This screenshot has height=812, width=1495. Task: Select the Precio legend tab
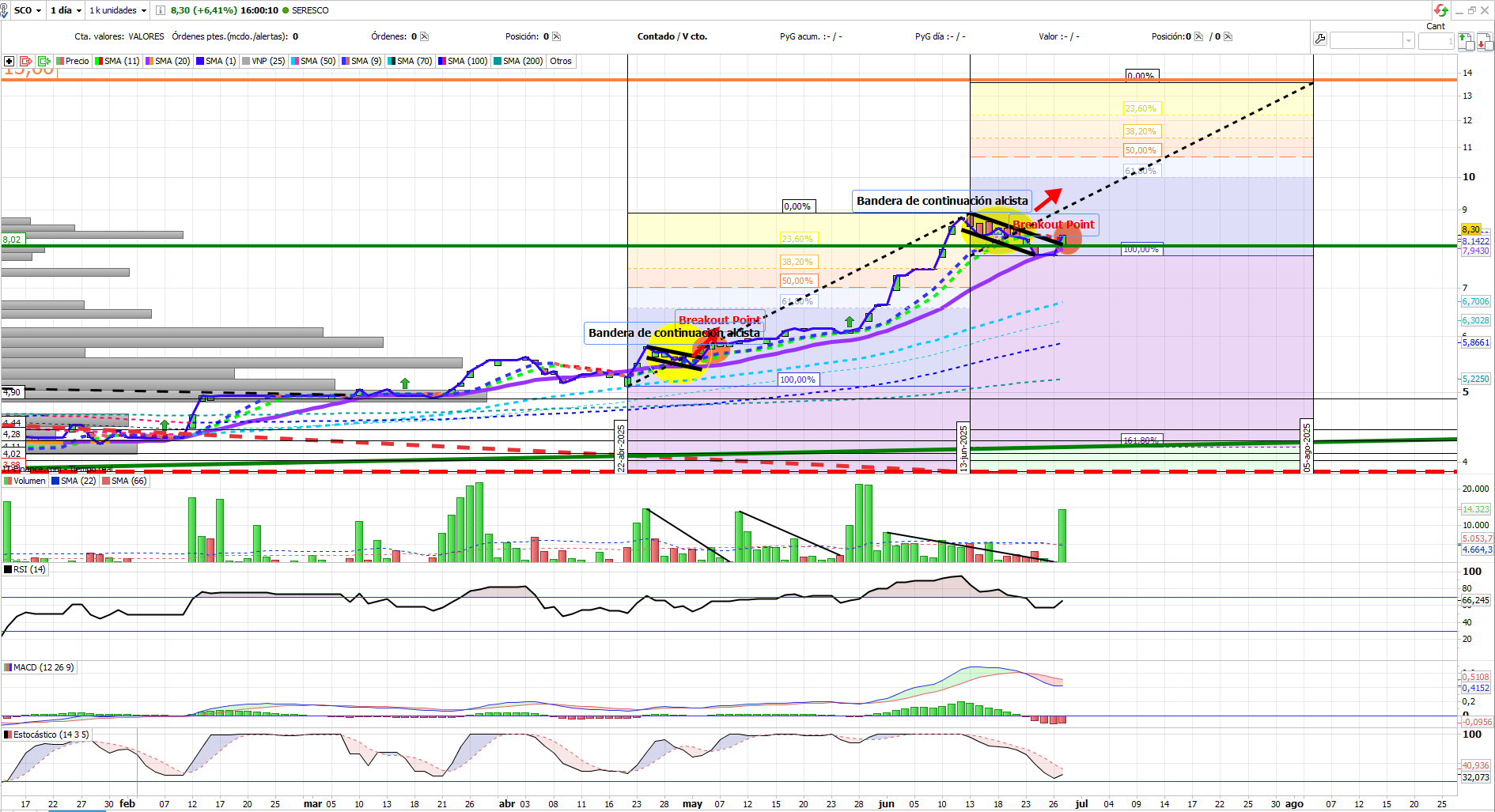pos(73,61)
